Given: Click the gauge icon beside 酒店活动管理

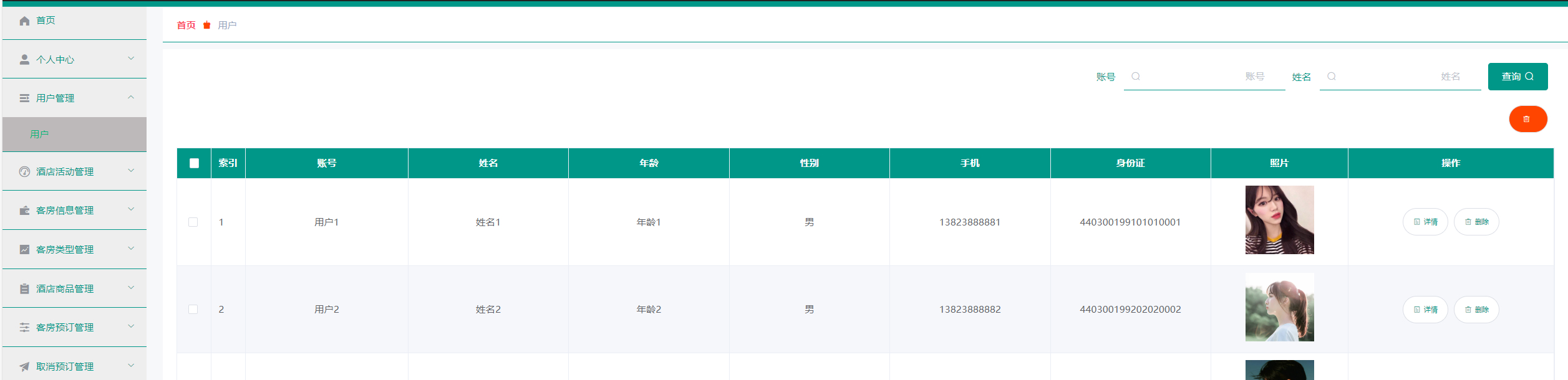Looking at the screenshot, I should point(24,171).
